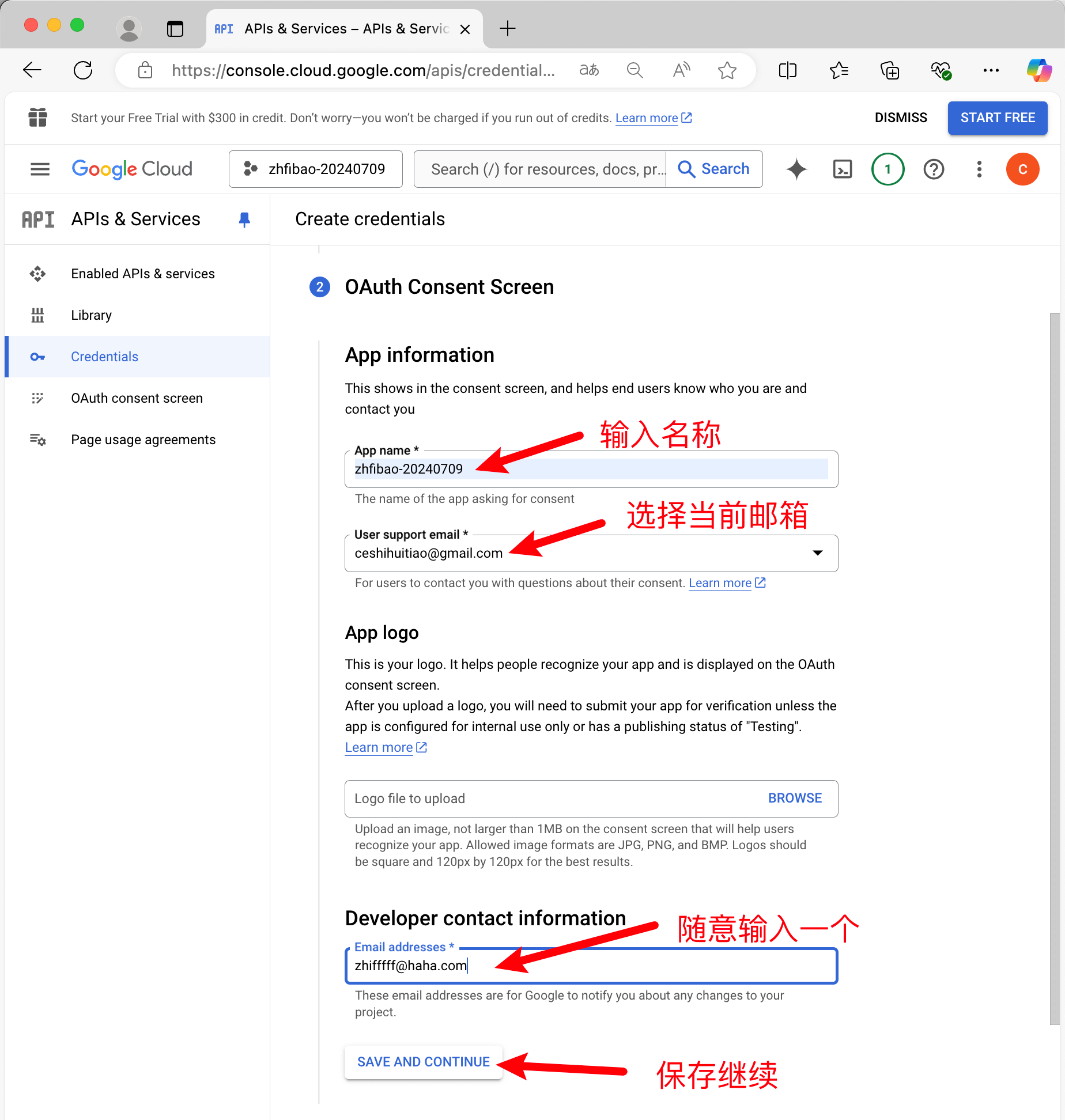1065x1120 pixels.
Task: Close the APIs & Services tab
Action: coord(465,29)
